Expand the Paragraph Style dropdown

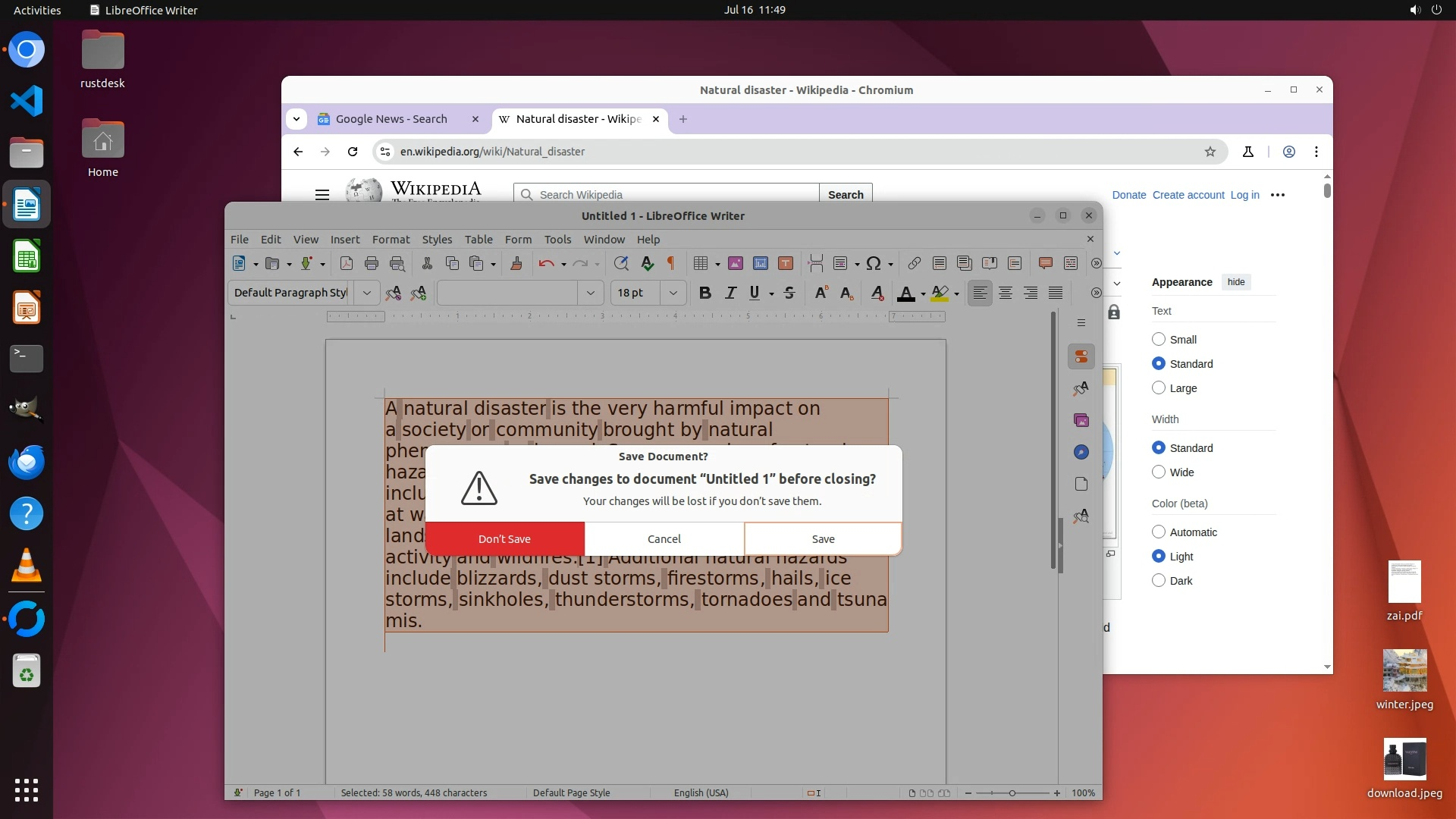coord(367,293)
